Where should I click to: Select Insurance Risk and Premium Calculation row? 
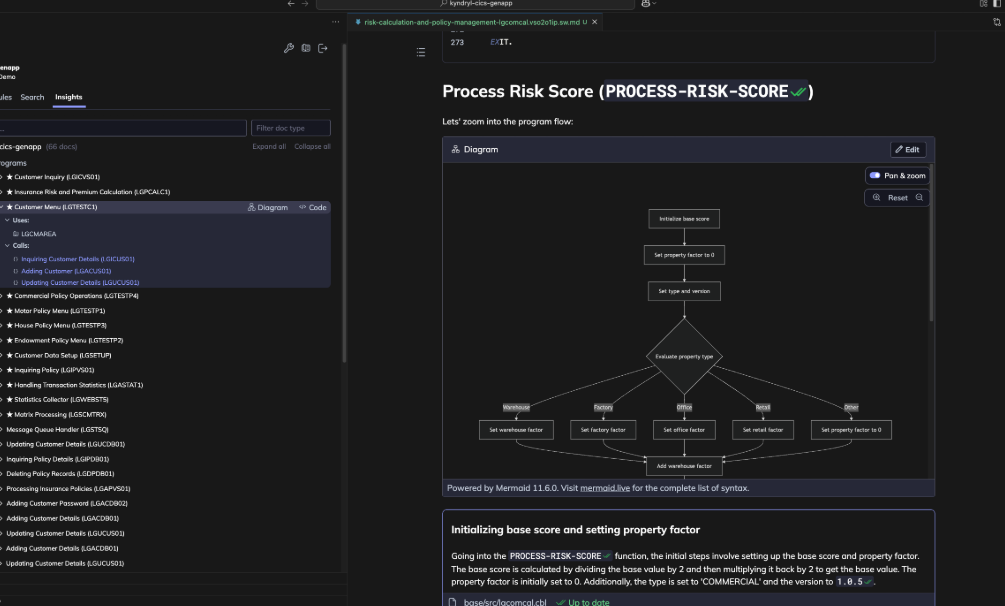click(92, 192)
